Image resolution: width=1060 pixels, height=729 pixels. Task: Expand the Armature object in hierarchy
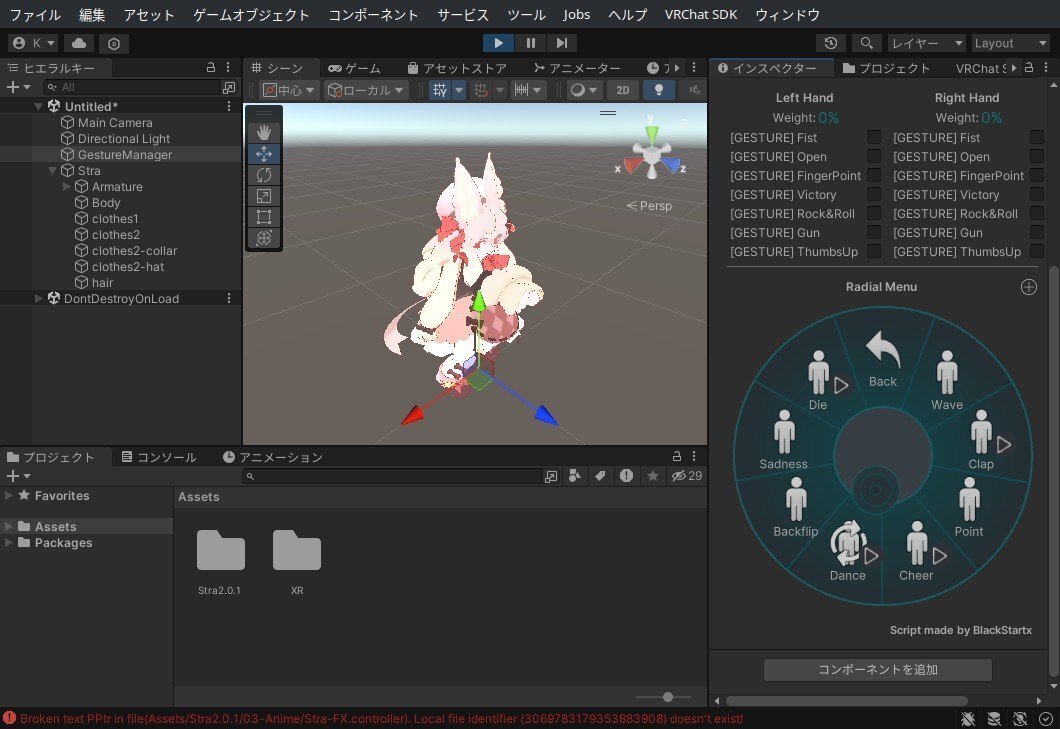coord(66,187)
